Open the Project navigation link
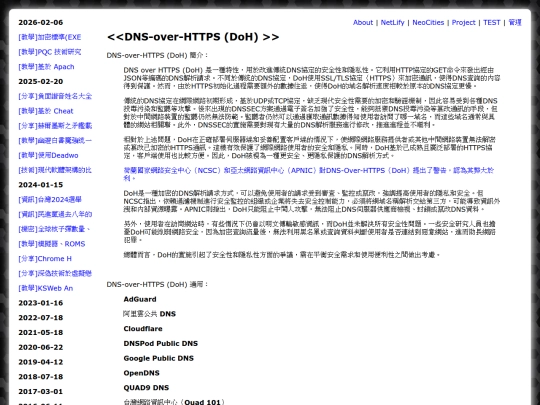Viewport: 540px width, 405px height. [463, 22]
